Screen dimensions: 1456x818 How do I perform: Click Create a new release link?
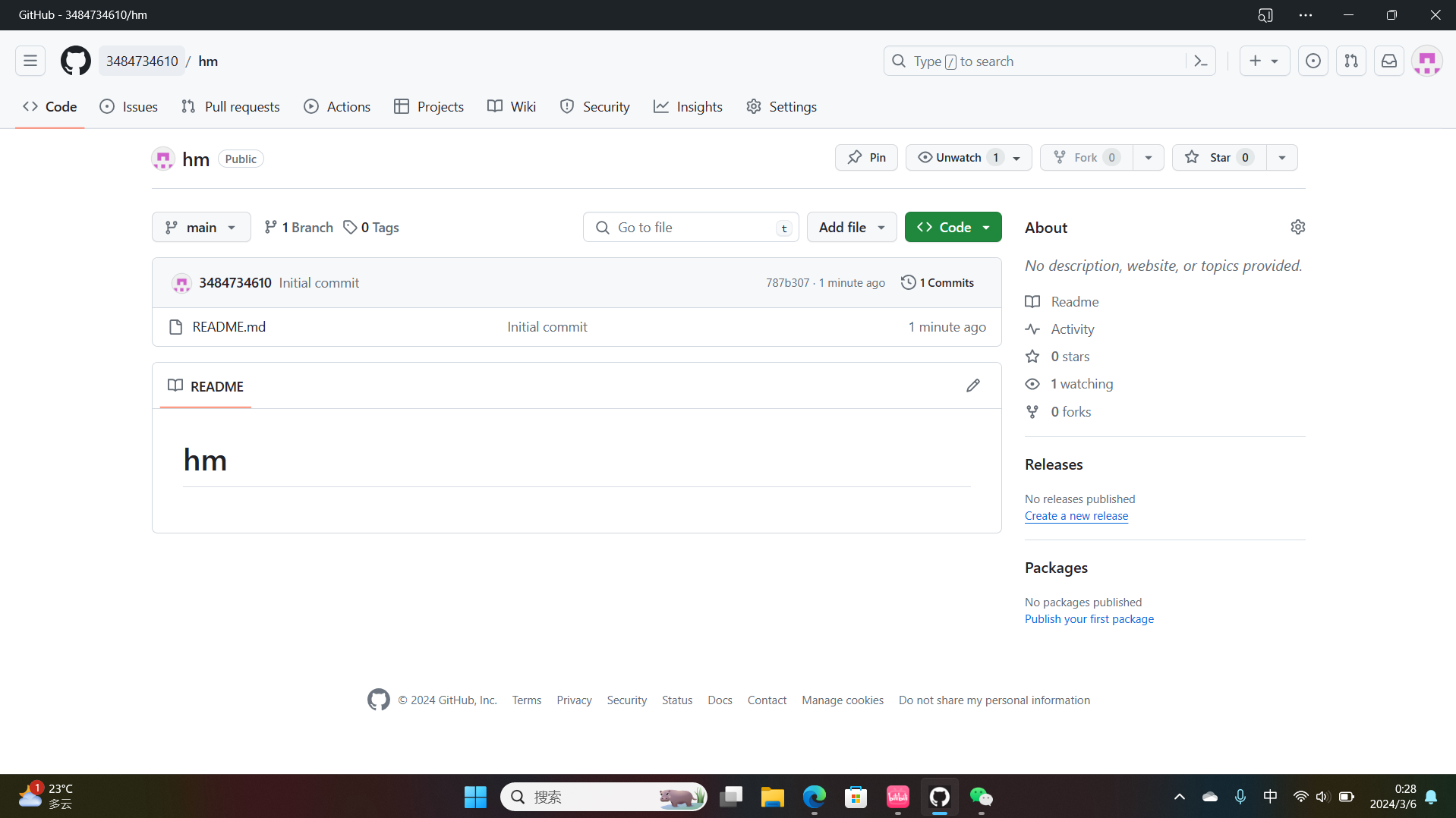pyautogui.click(x=1076, y=516)
